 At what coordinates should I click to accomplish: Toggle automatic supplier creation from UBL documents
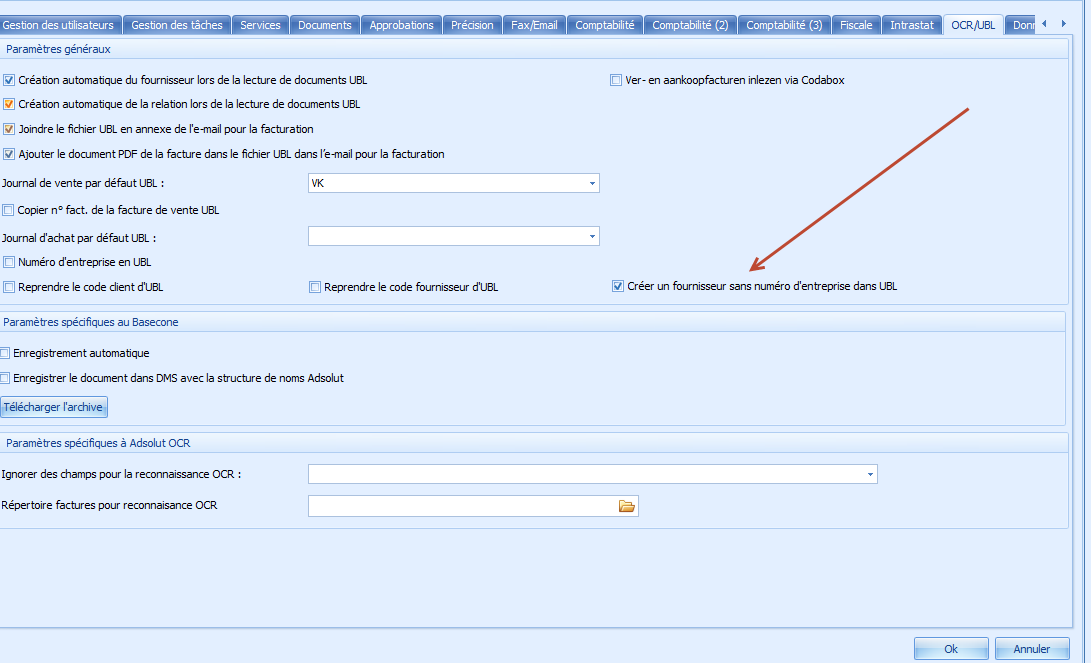click(x=9, y=80)
